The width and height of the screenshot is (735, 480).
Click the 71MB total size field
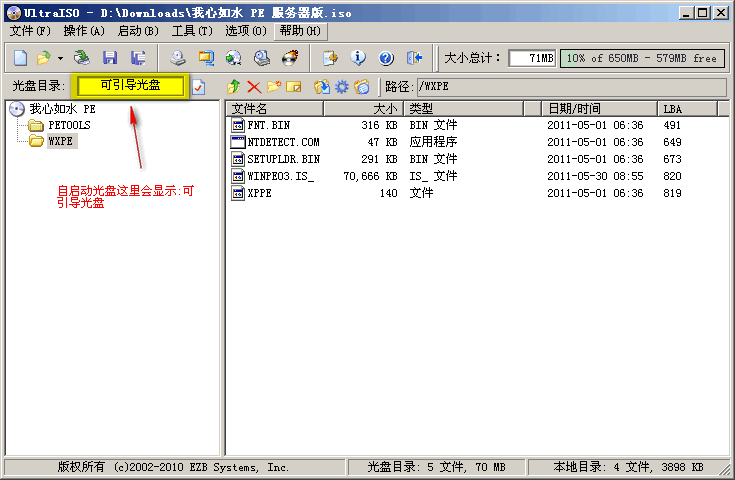(x=532, y=58)
